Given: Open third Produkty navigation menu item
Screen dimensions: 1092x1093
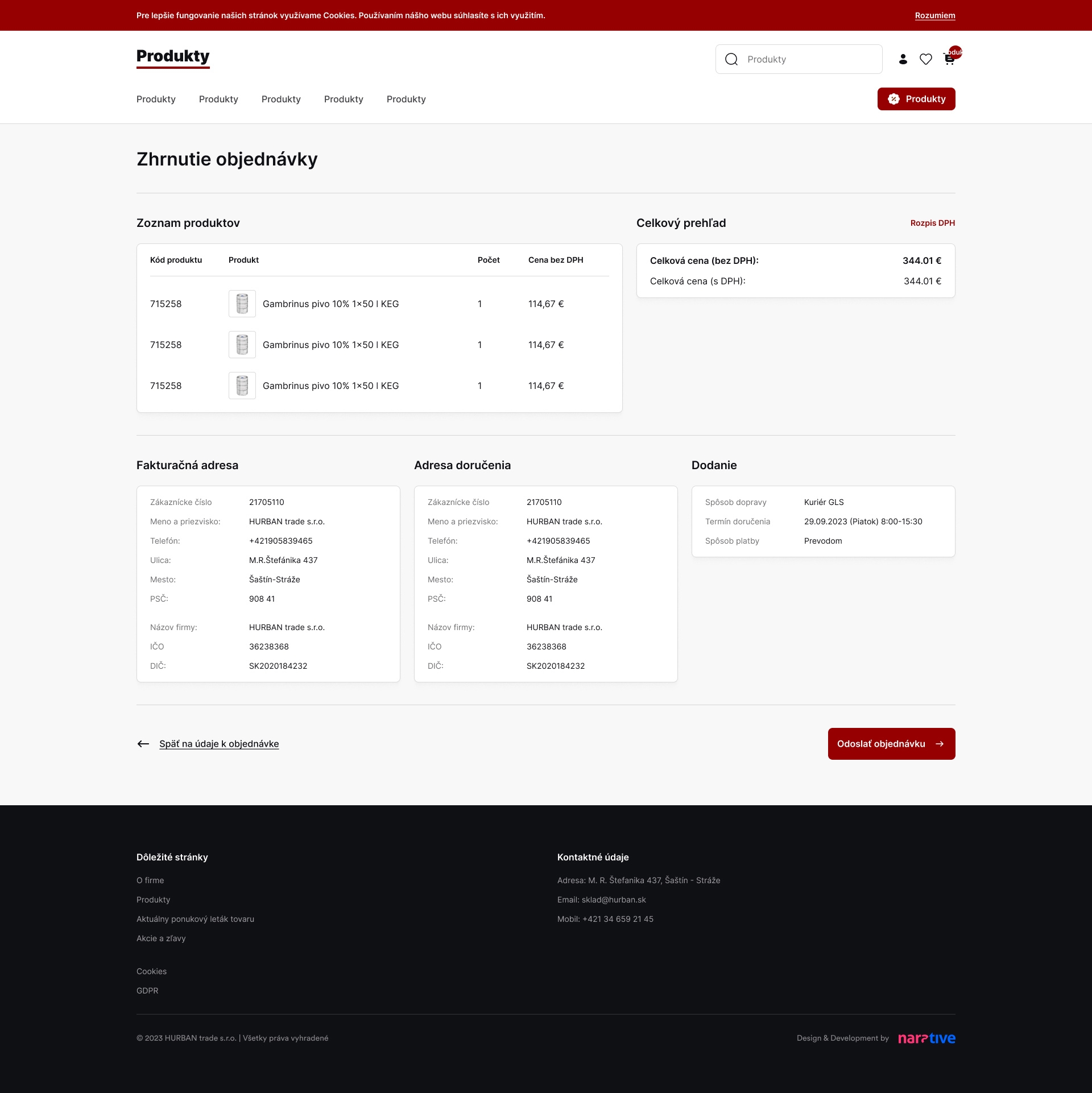Looking at the screenshot, I should 281,99.
